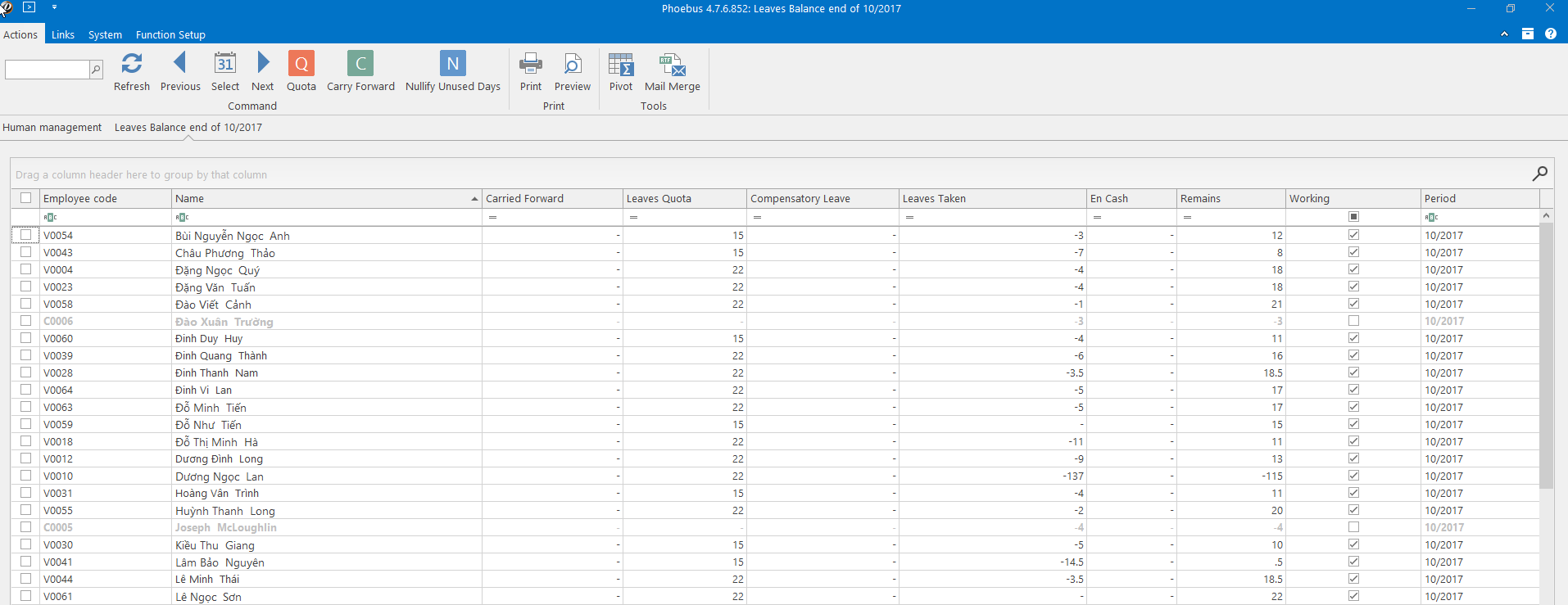Open the Actions ribbon tab
The height and width of the screenshot is (605, 1568).
tap(20, 34)
